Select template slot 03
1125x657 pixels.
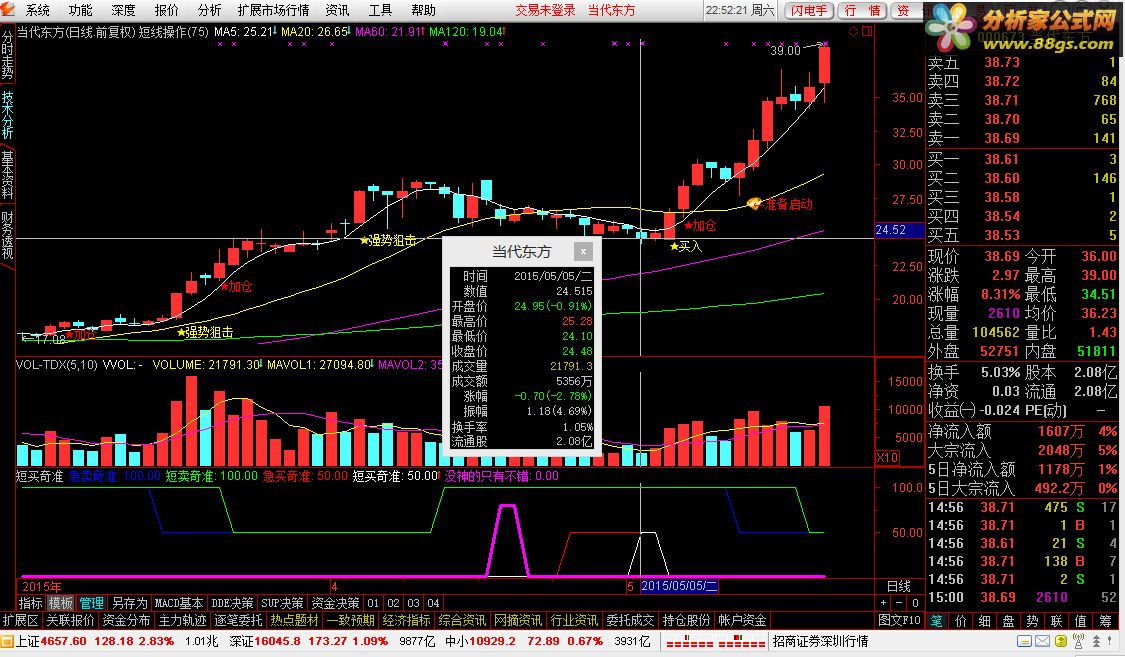(413, 603)
